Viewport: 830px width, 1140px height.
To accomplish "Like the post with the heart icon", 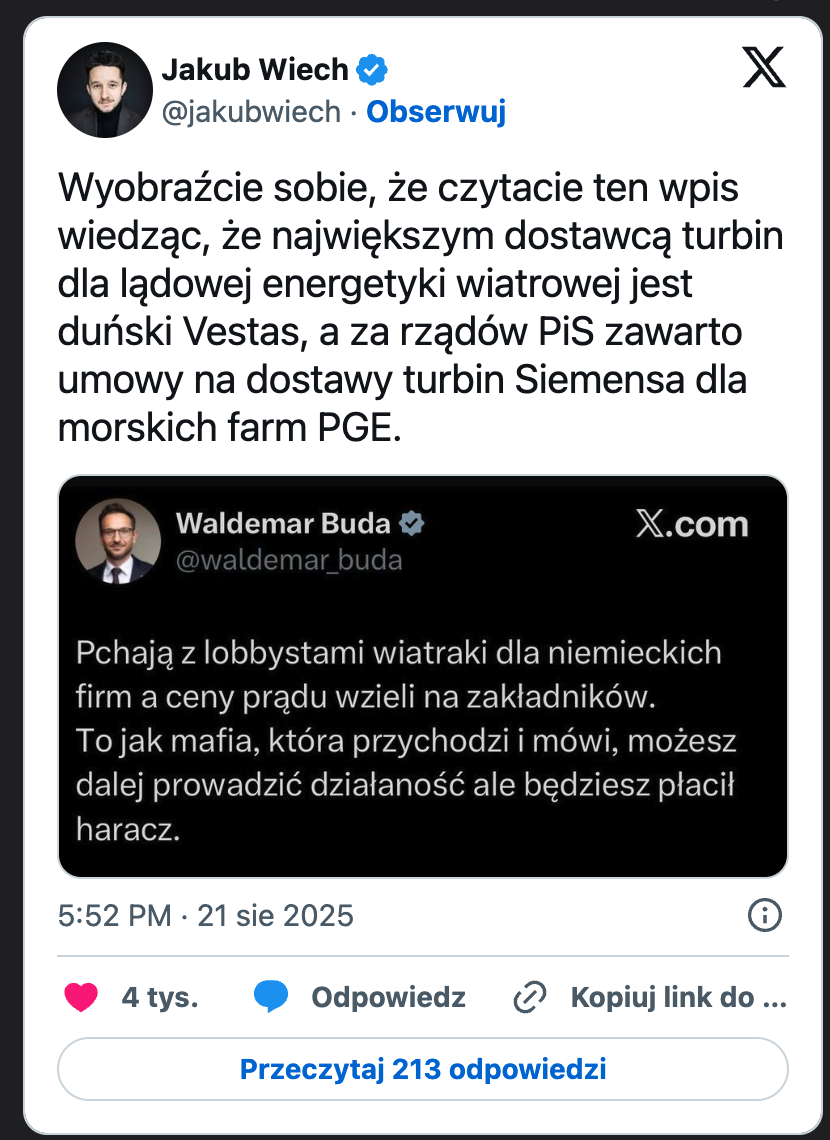I will point(81,997).
